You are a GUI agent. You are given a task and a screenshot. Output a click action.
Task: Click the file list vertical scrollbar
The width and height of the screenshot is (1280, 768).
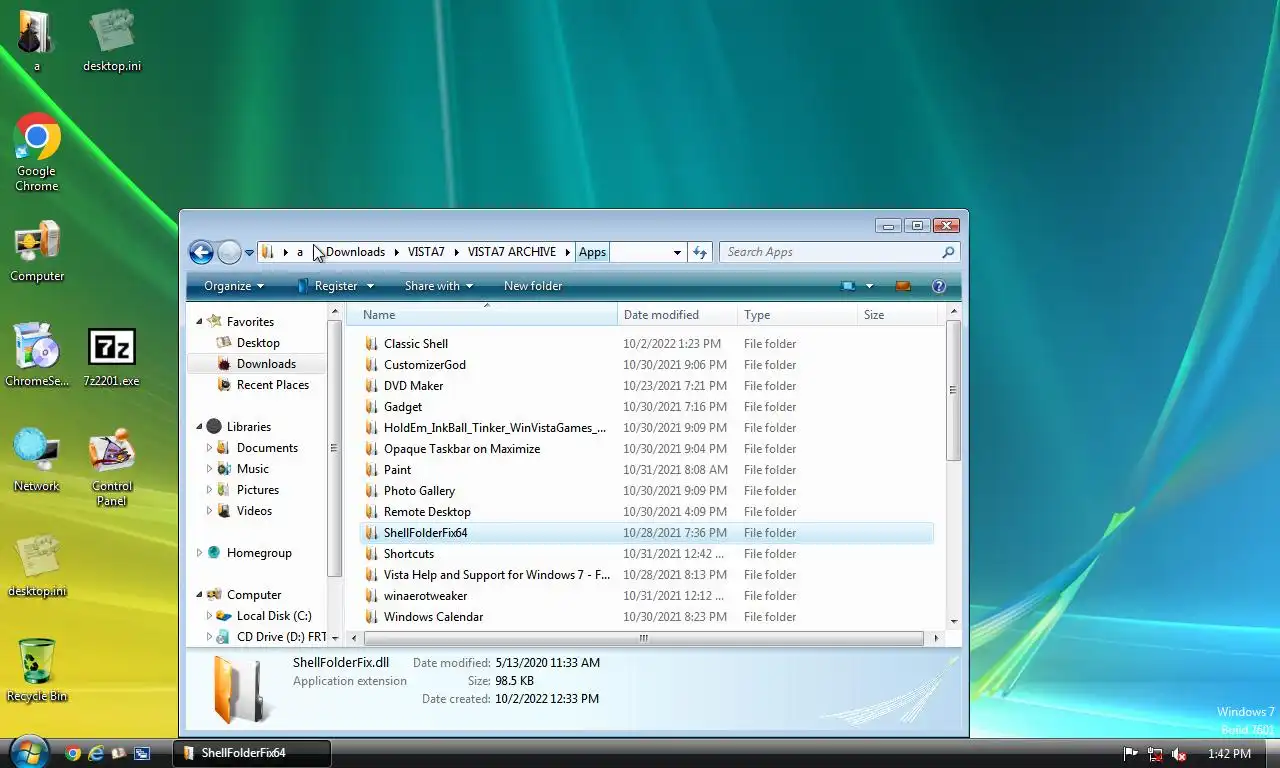tap(954, 390)
